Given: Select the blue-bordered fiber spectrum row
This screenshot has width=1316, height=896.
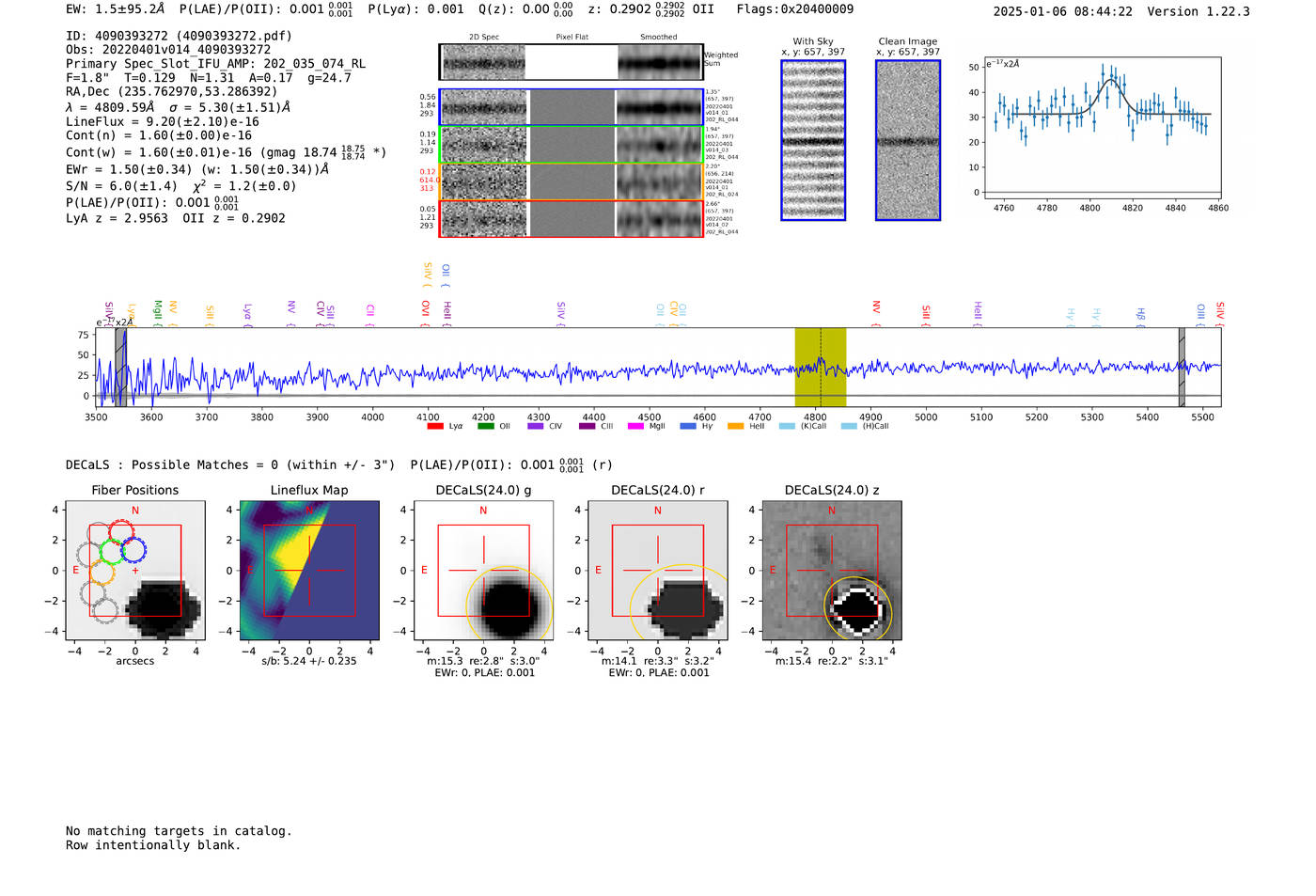Looking at the screenshot, I should [571, 107].
